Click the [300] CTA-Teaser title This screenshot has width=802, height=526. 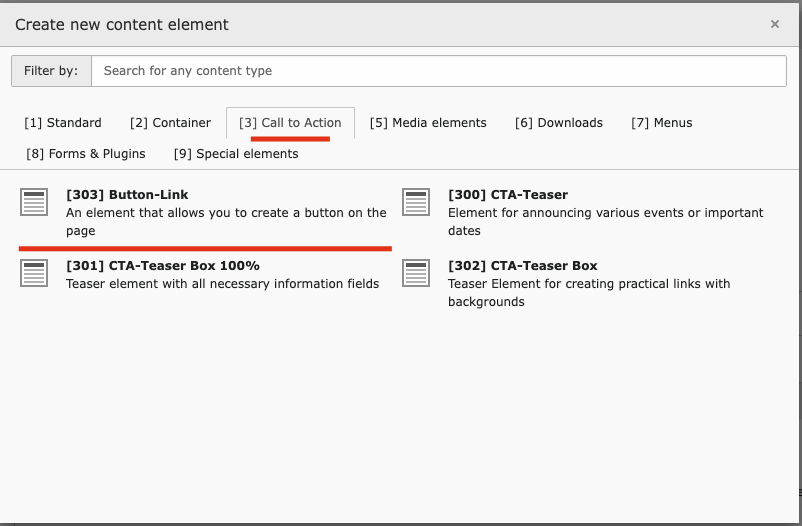(x=508, y=195)
